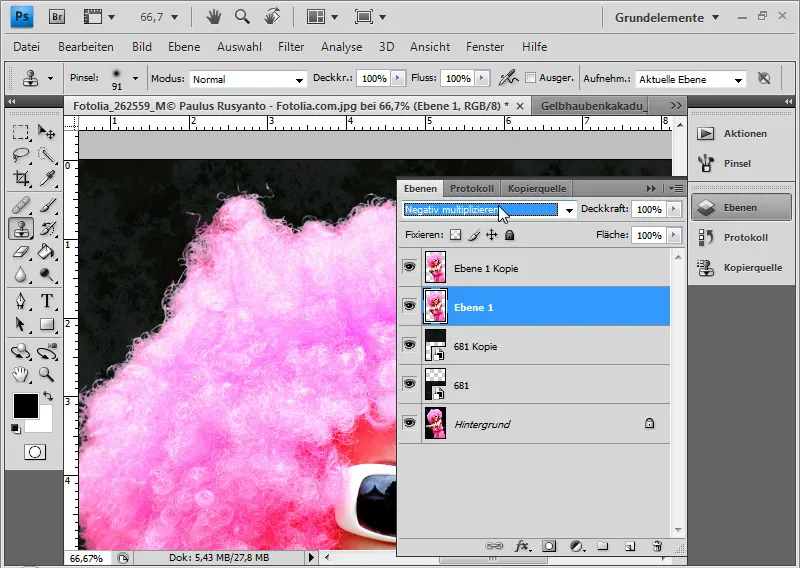
Task: Open layer Deckkraft slider arrow
Action: [674, 209]
